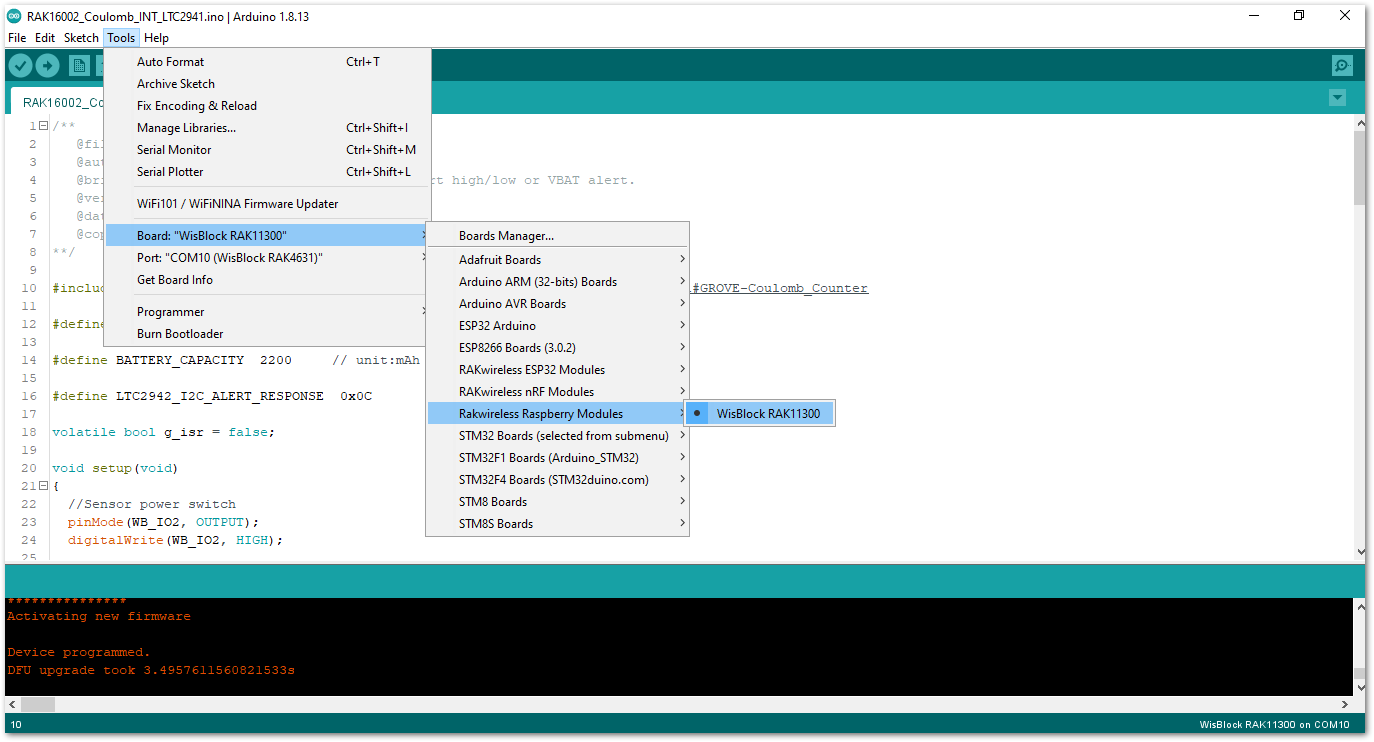Click Get Board Info entry
Screen dimensions: 1374x742
pos(268,280)
